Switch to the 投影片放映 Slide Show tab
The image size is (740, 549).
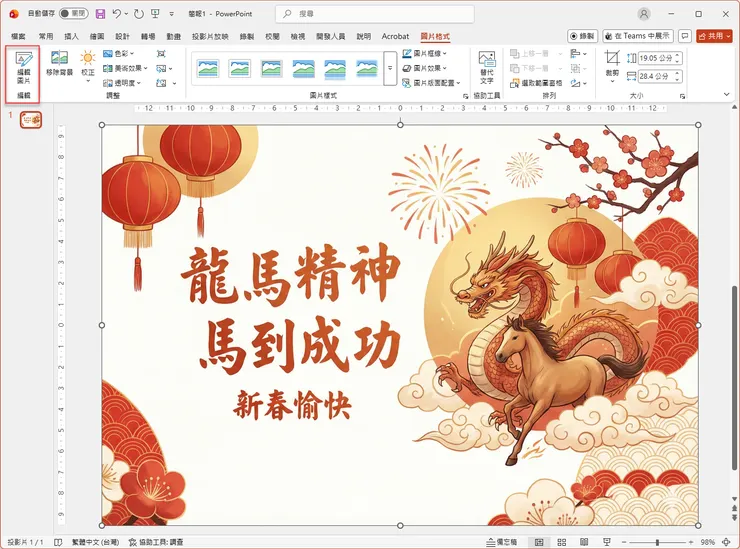[210, 36]
